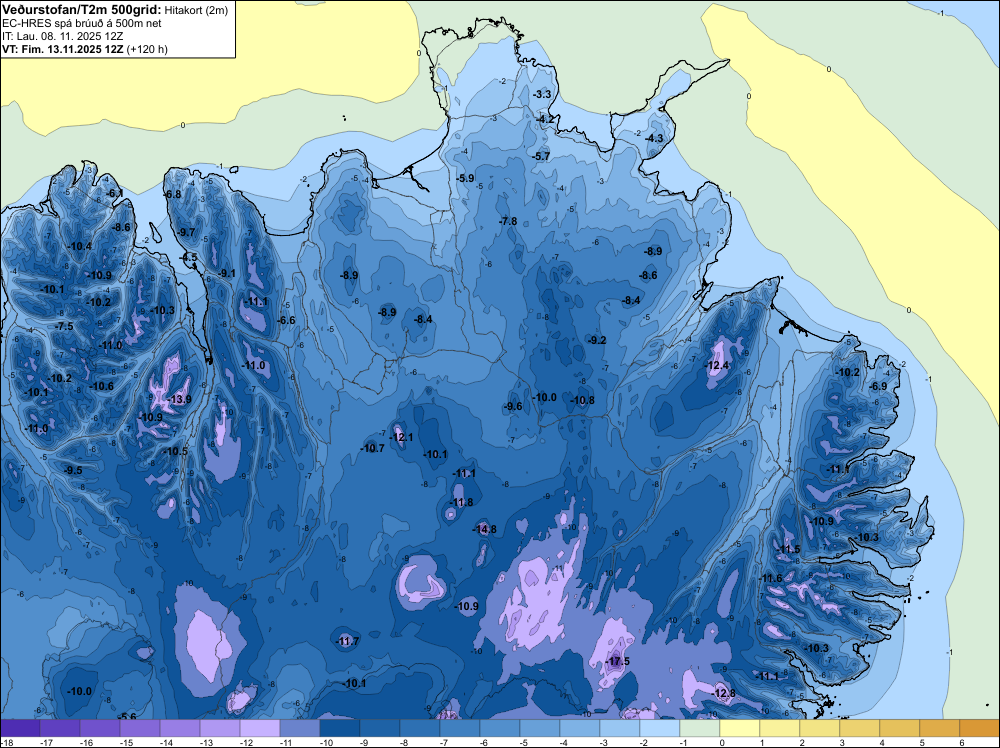Click the legend swatch between 5 and 6
The height and width of the screenshot is (748, 1000).
coord(940,729)
